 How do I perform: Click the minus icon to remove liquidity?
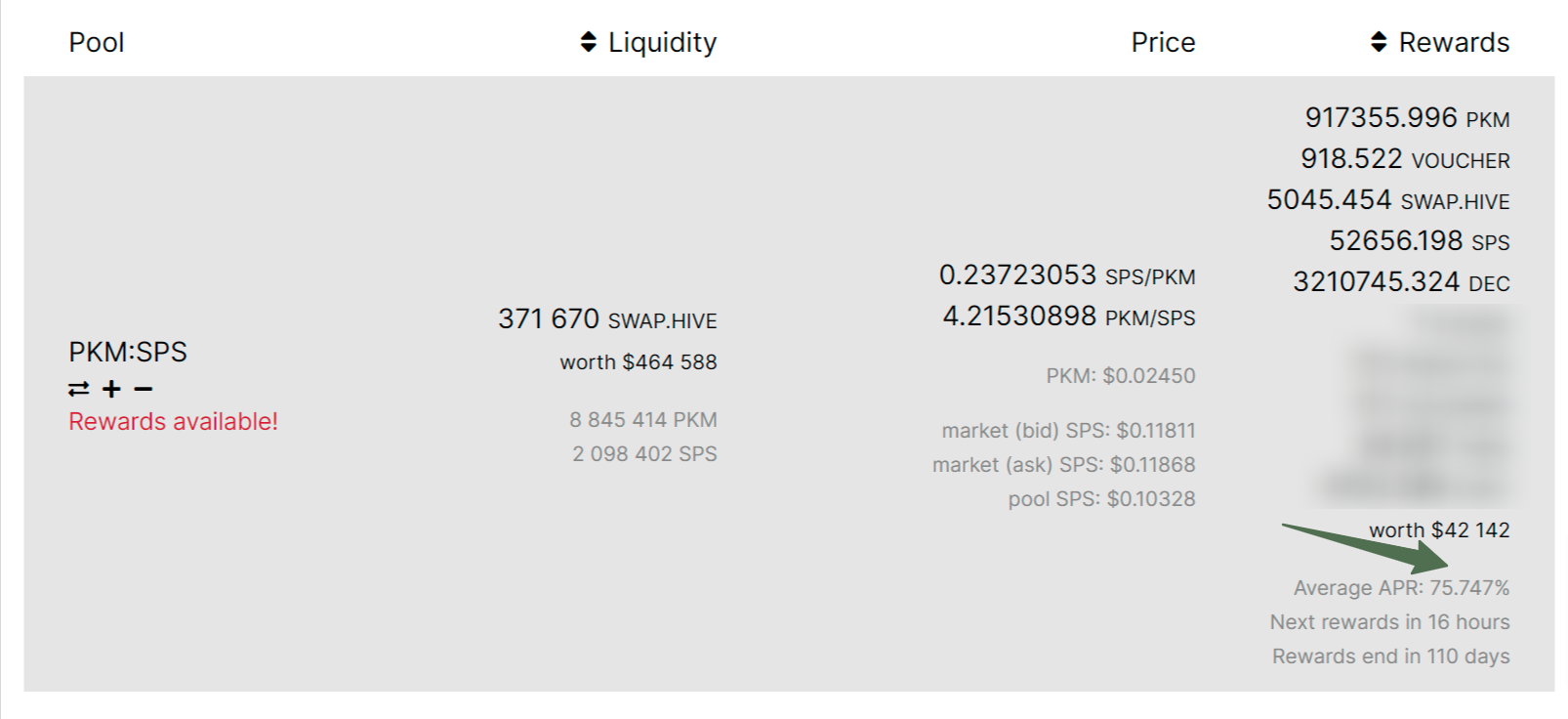tap(144, 389)
